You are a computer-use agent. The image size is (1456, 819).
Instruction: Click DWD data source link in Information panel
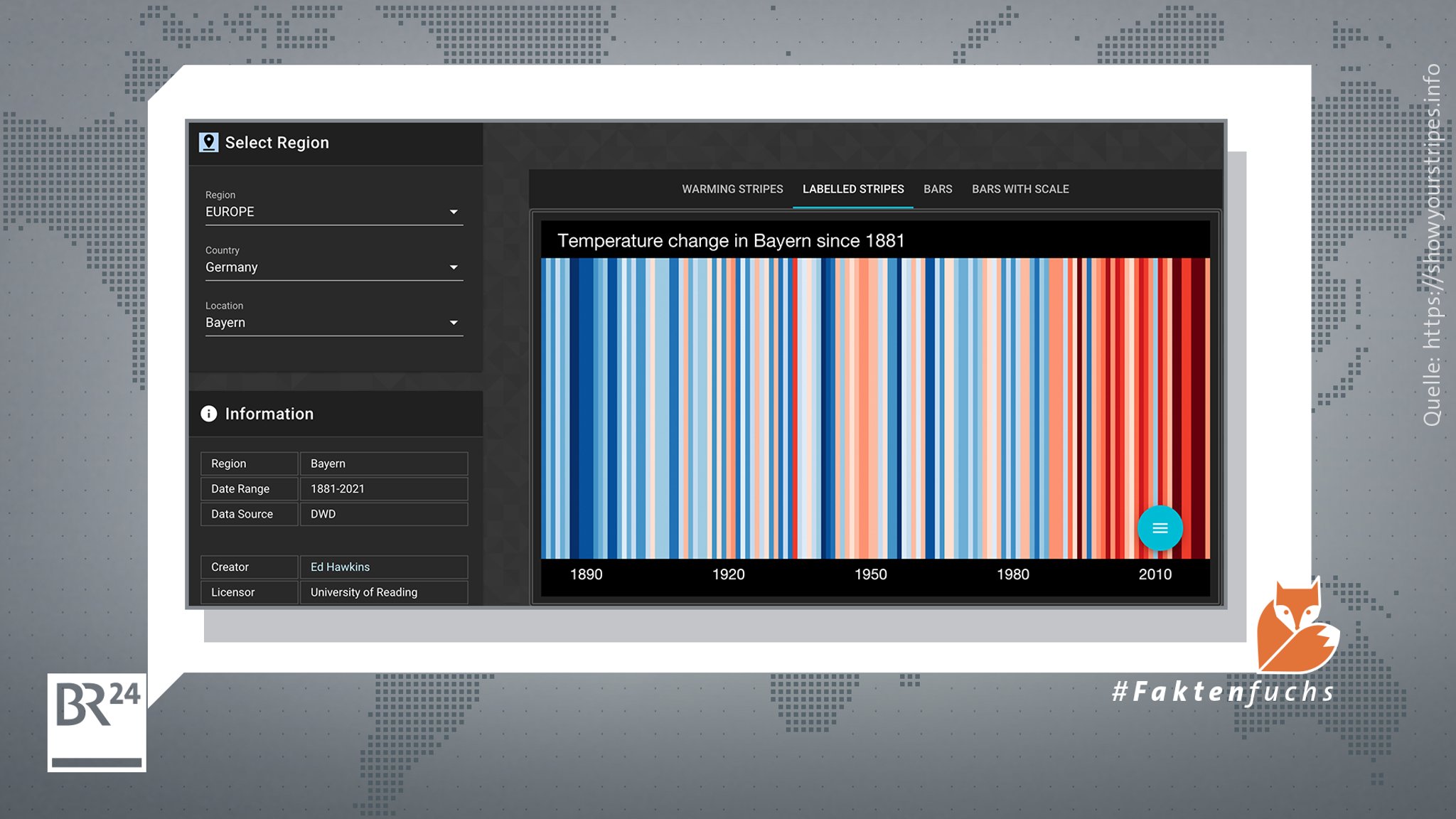[322, 514]
